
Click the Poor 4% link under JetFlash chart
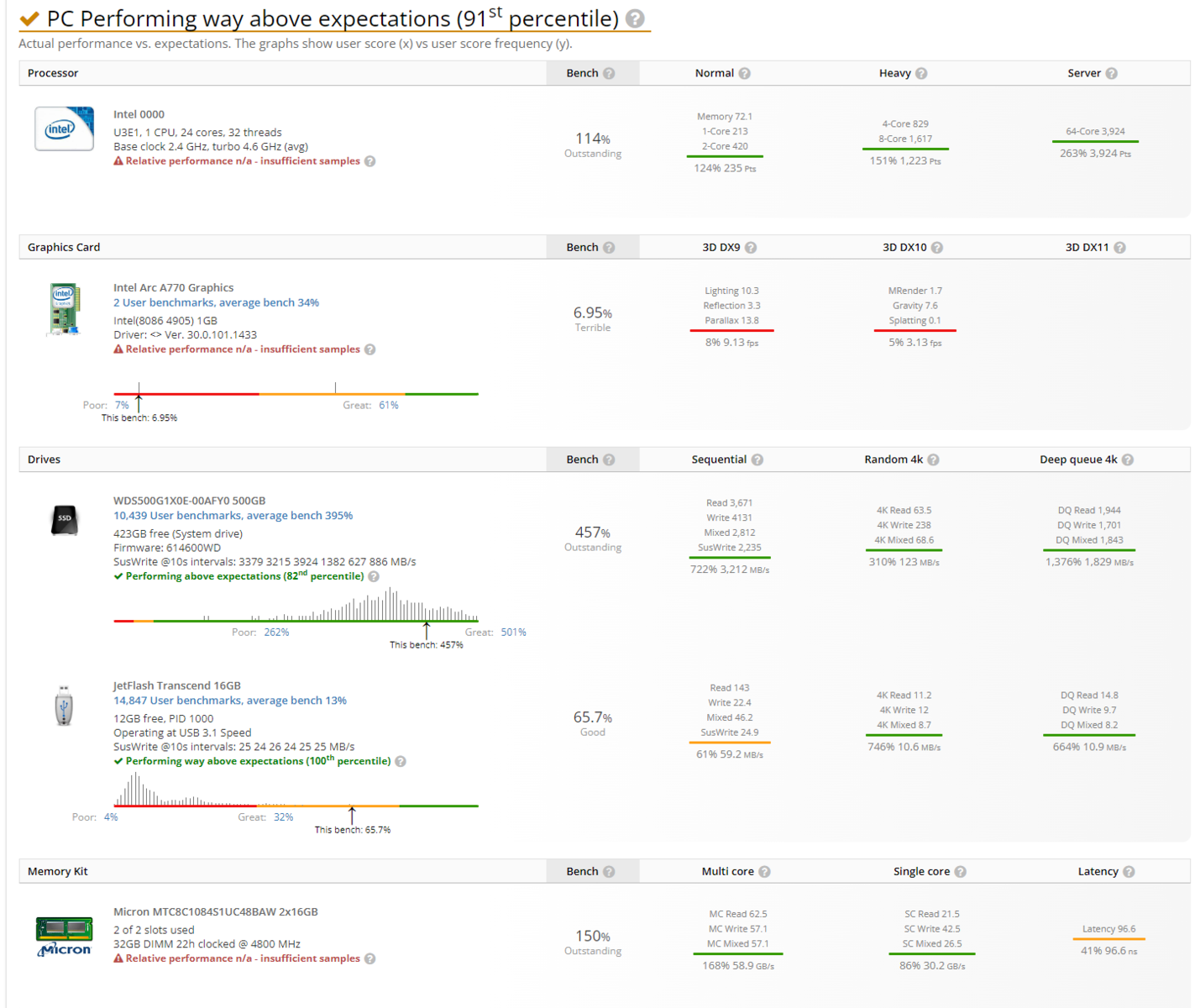coord(111,817)
